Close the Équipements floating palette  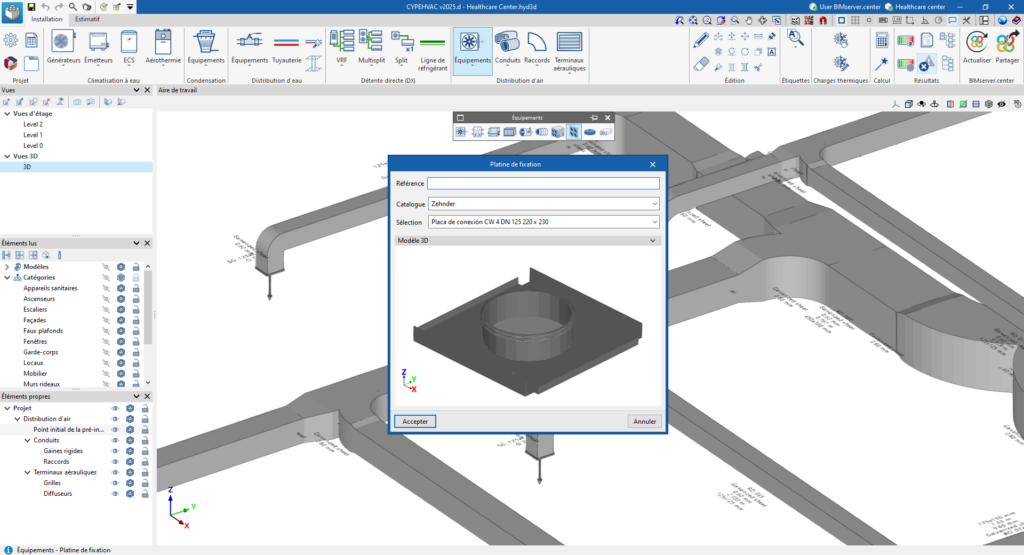(x=607, y=118)
